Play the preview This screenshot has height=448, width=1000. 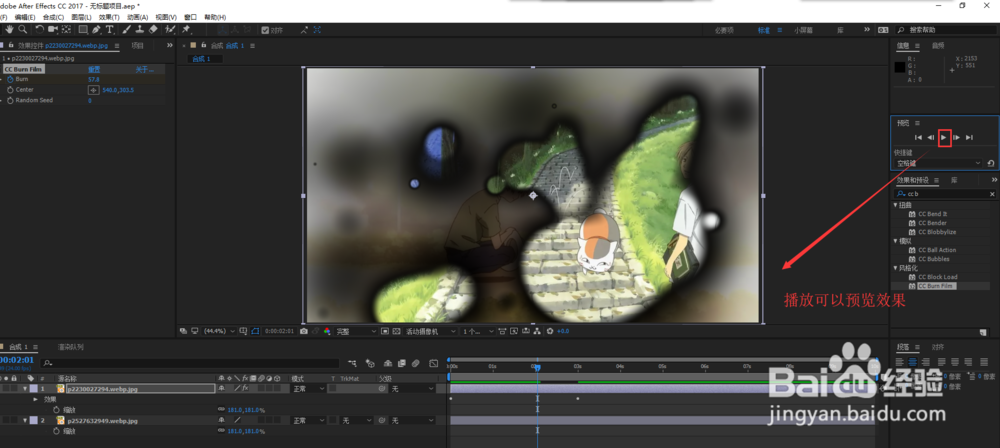click(944, 137)
